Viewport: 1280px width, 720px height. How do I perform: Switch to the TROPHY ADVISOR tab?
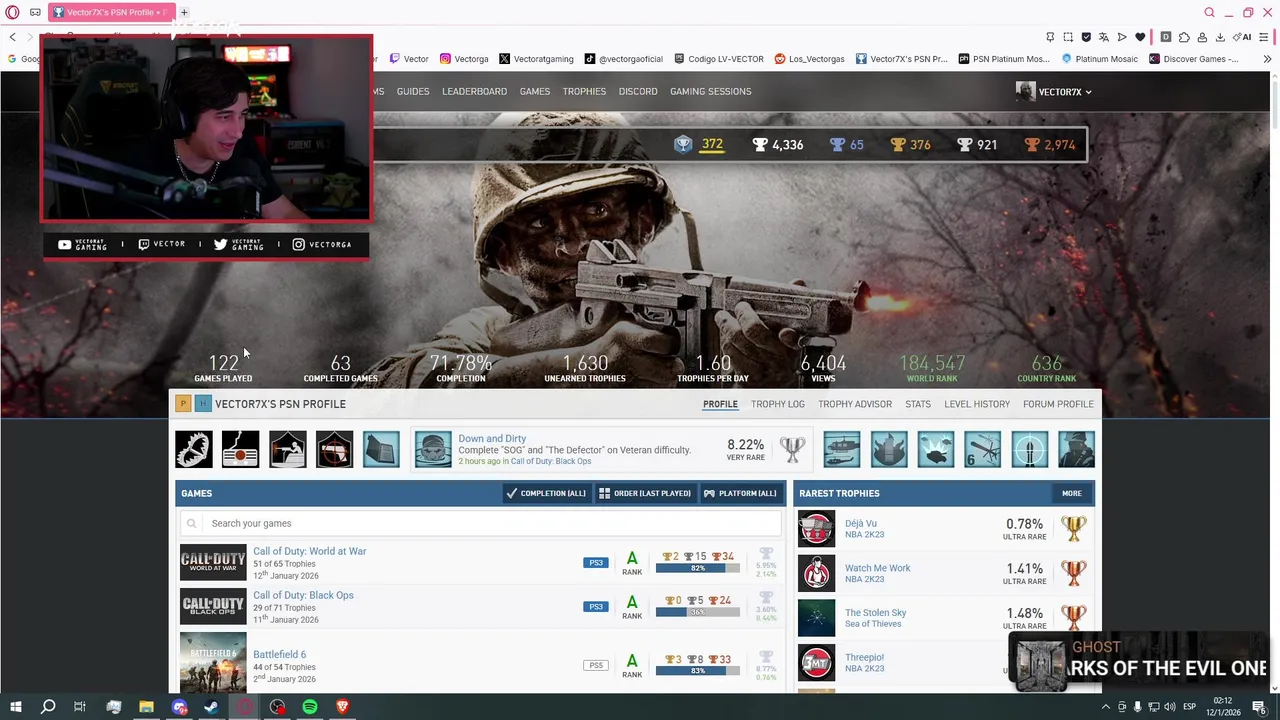(x=855, y=404)
